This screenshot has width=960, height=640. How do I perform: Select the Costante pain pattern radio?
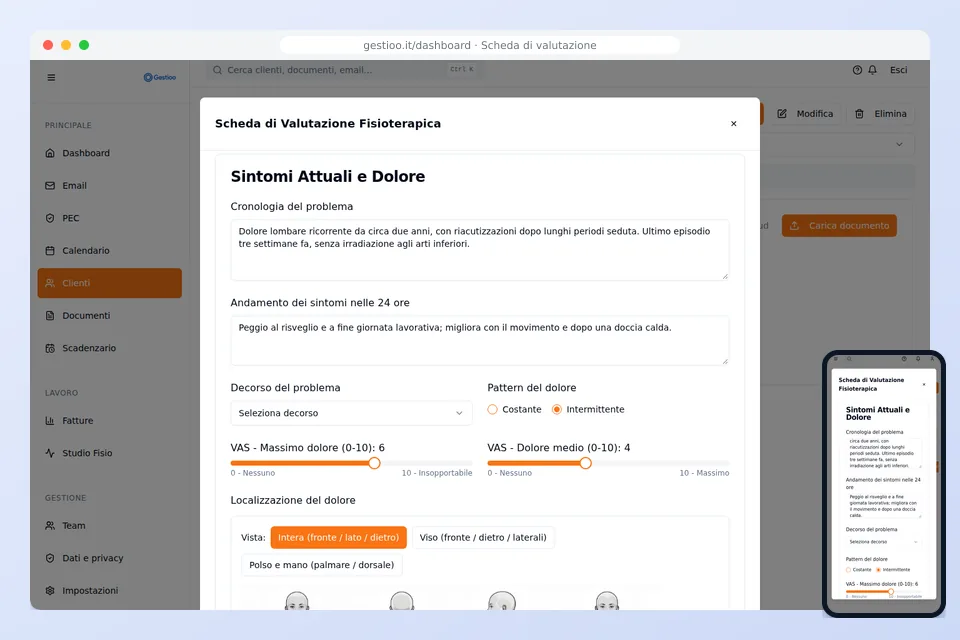click(x=492, y=410)
